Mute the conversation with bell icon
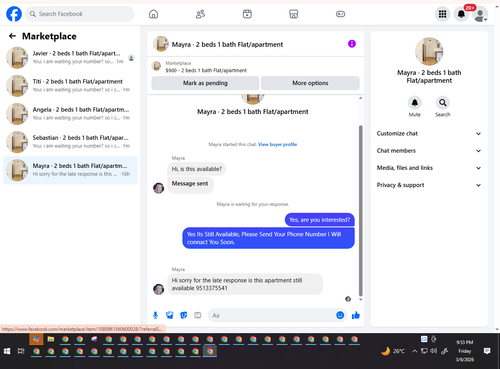The image size is (500, 369). coord(415,103)
